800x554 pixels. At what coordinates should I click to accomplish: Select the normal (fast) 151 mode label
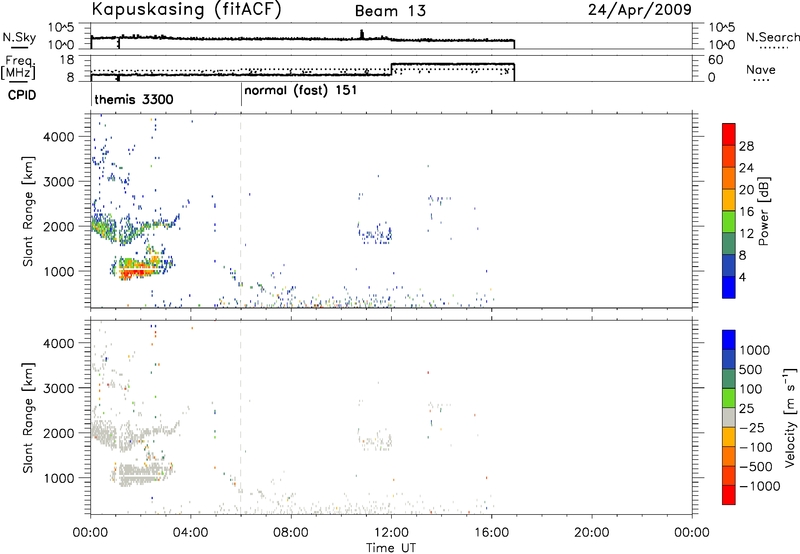point(301,91)
